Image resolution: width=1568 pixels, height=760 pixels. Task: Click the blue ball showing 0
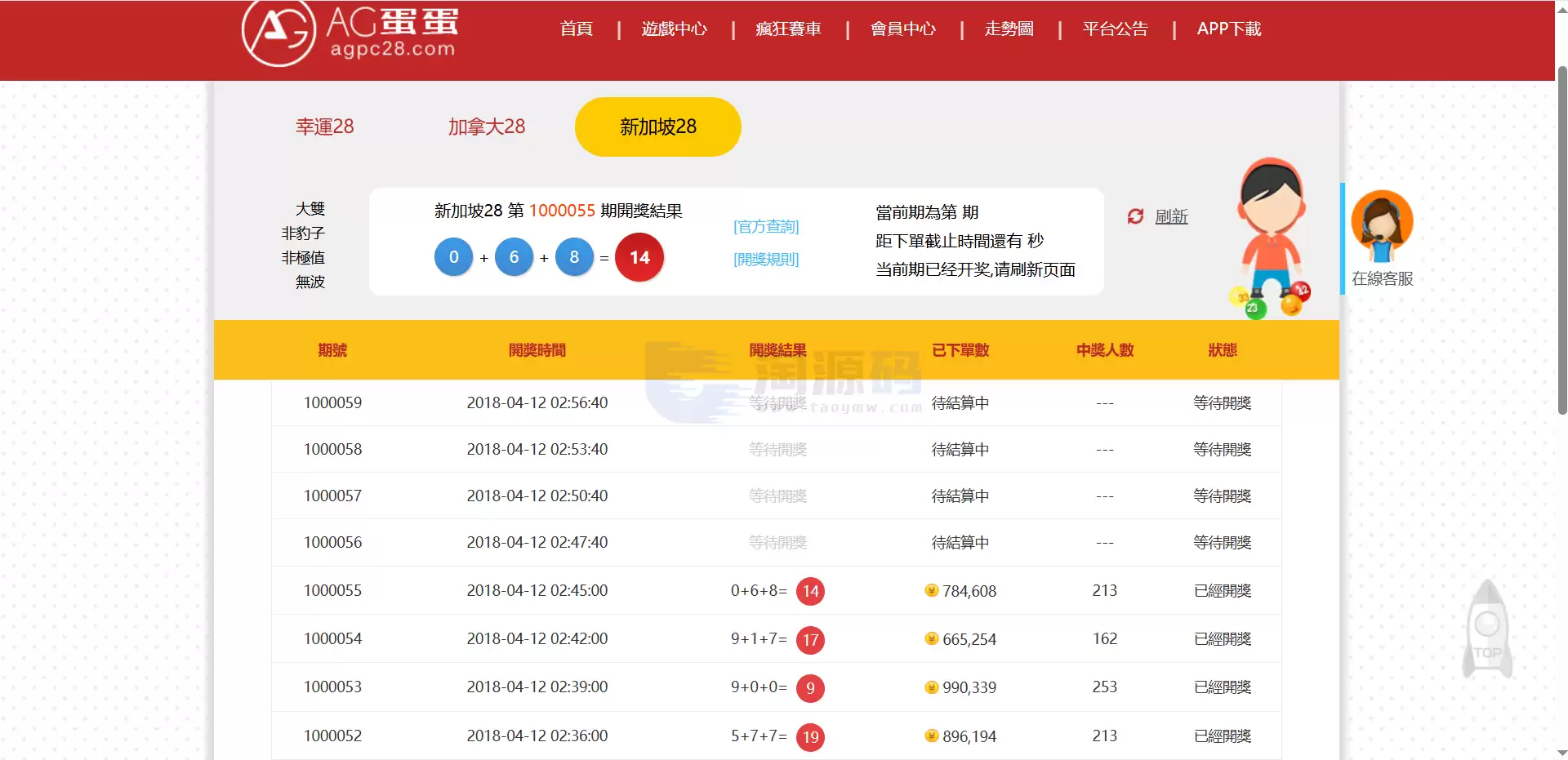click(x=454, y=257)
